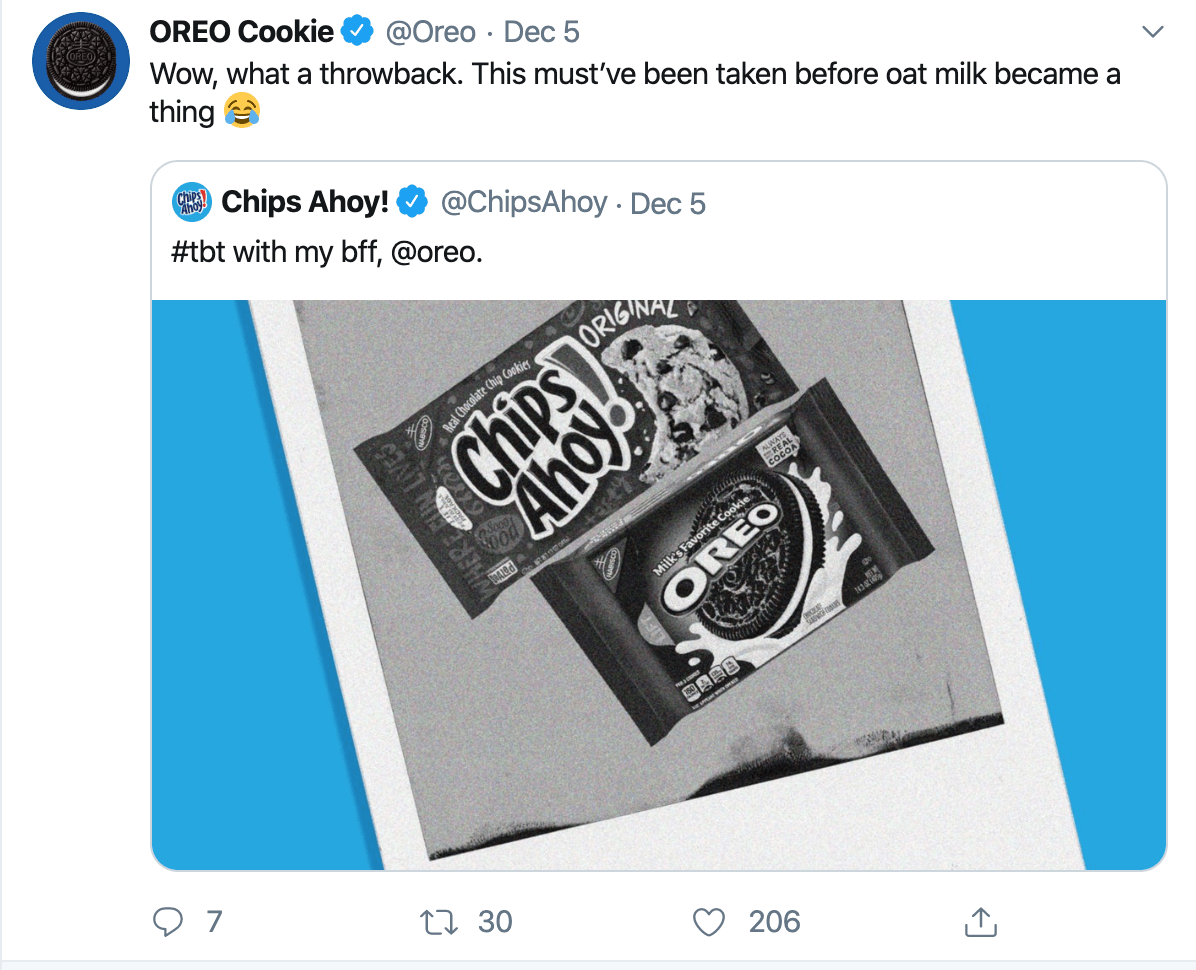Screen dimensions: 1196x970
Task: Expand the tweet options caret
Action: (1154, 31)
